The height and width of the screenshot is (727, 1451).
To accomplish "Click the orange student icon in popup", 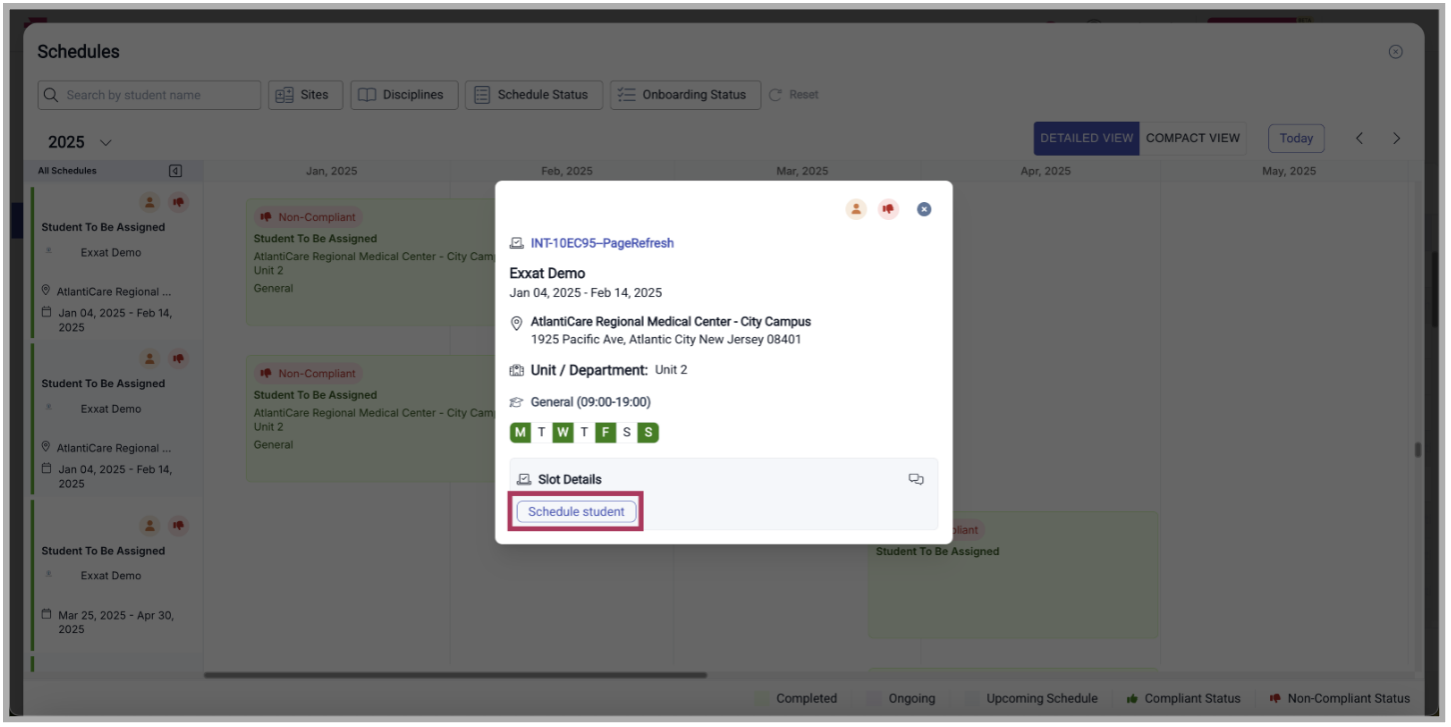I will click(856, 209).
